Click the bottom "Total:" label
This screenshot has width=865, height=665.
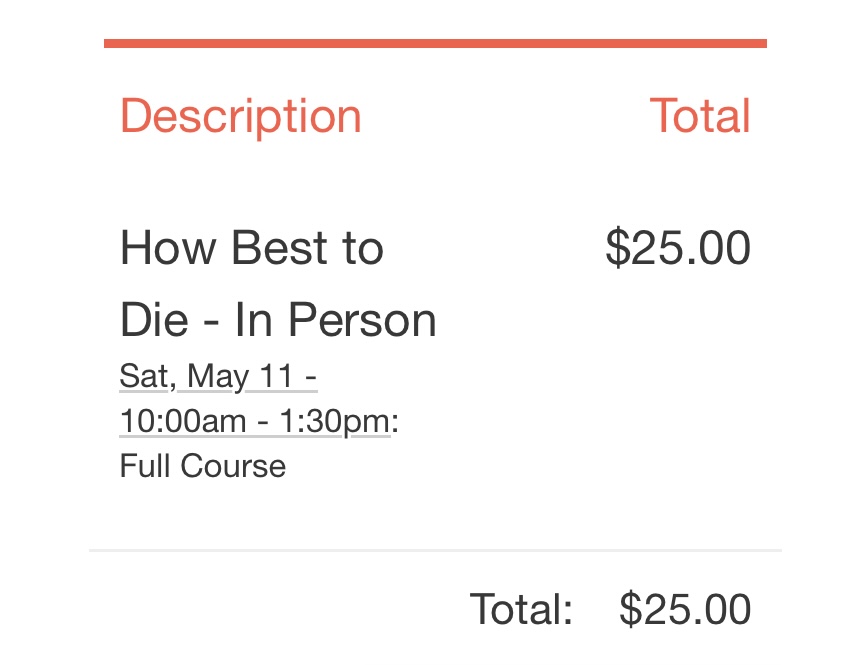click(x=521, y=609)
